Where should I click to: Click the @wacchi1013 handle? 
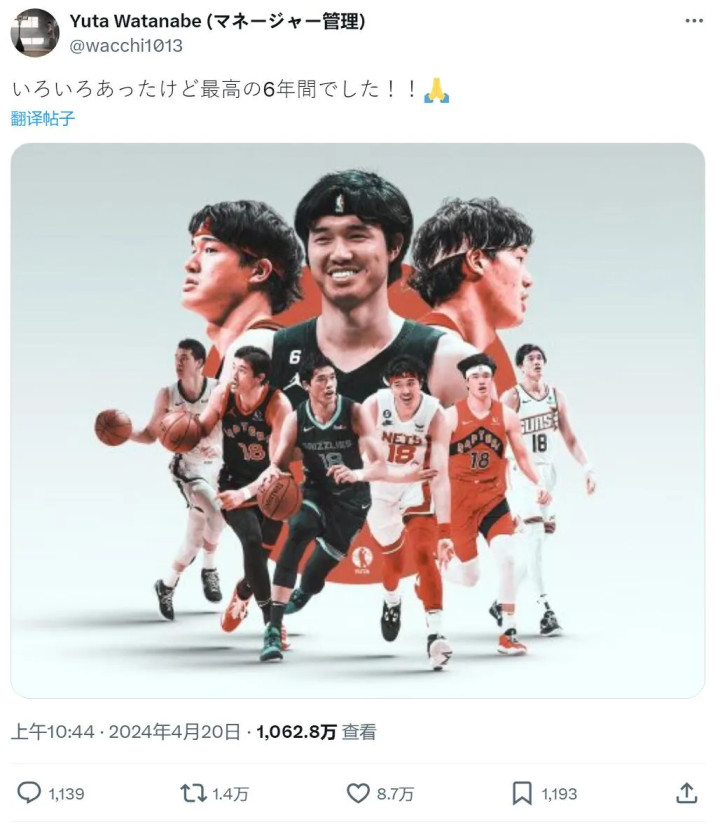pyautogui.click(x=126, y=46)
